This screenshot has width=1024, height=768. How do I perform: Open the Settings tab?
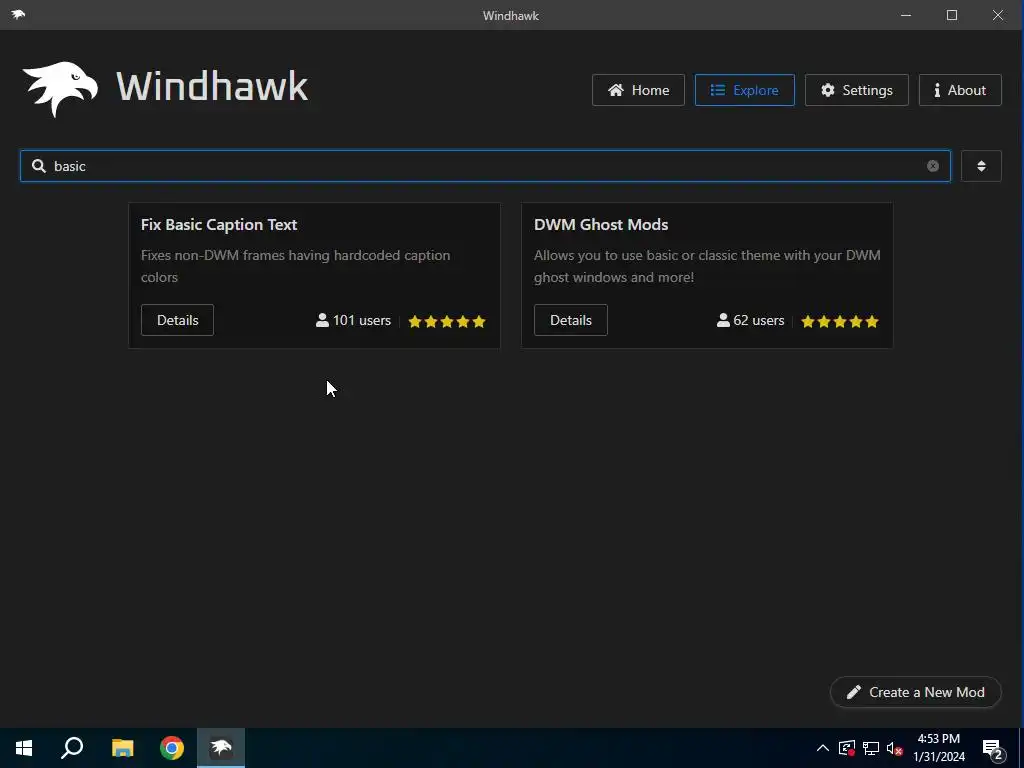[856, 90]
